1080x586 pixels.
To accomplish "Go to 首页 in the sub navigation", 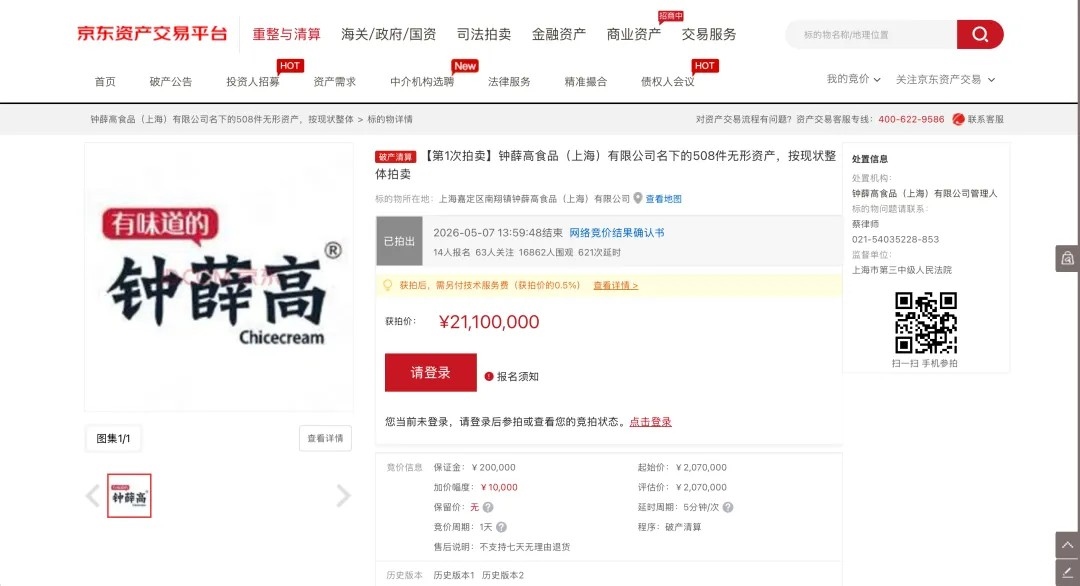I will [x=105, y=82].
